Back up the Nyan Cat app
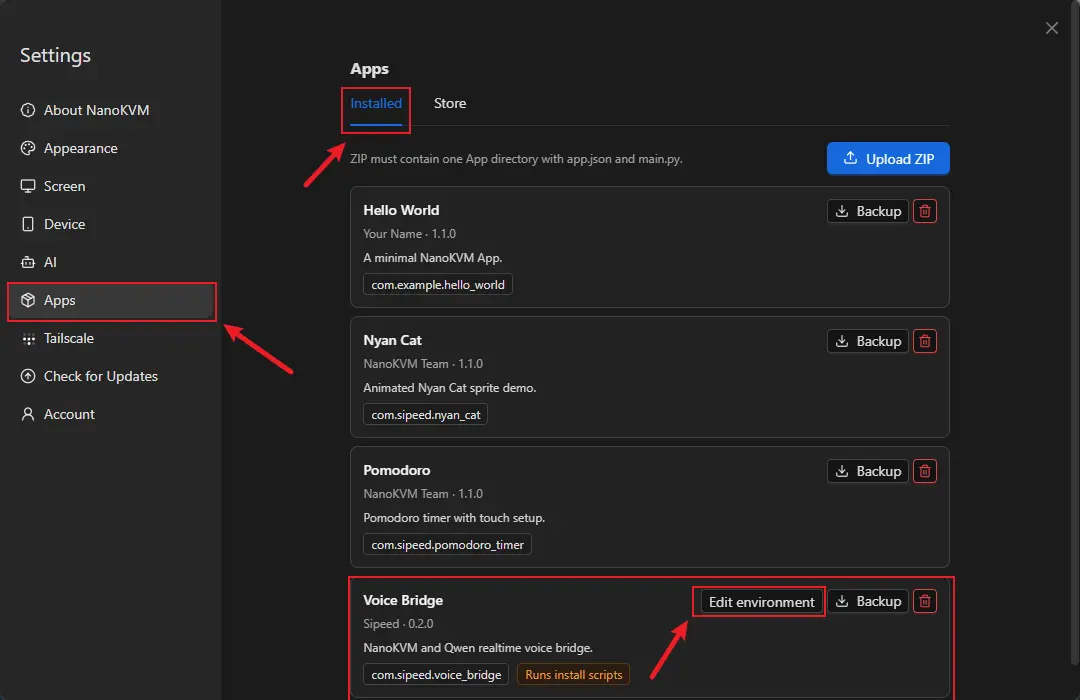 [x=868, y=341]
